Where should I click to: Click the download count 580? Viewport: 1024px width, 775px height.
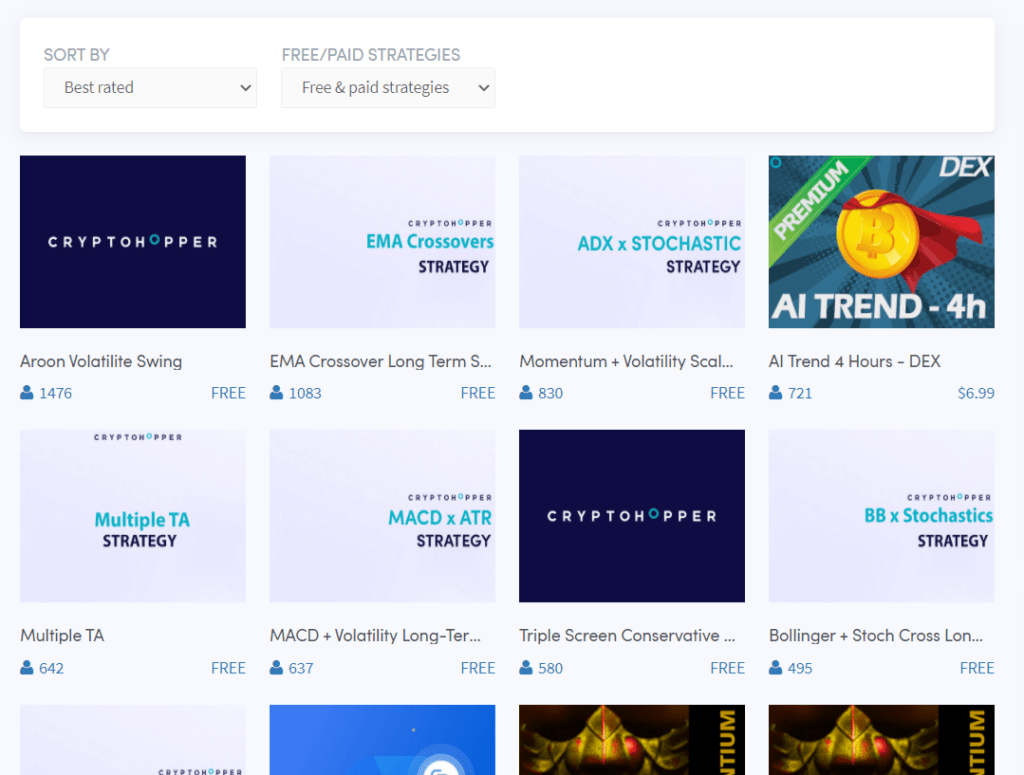point(550,668)
